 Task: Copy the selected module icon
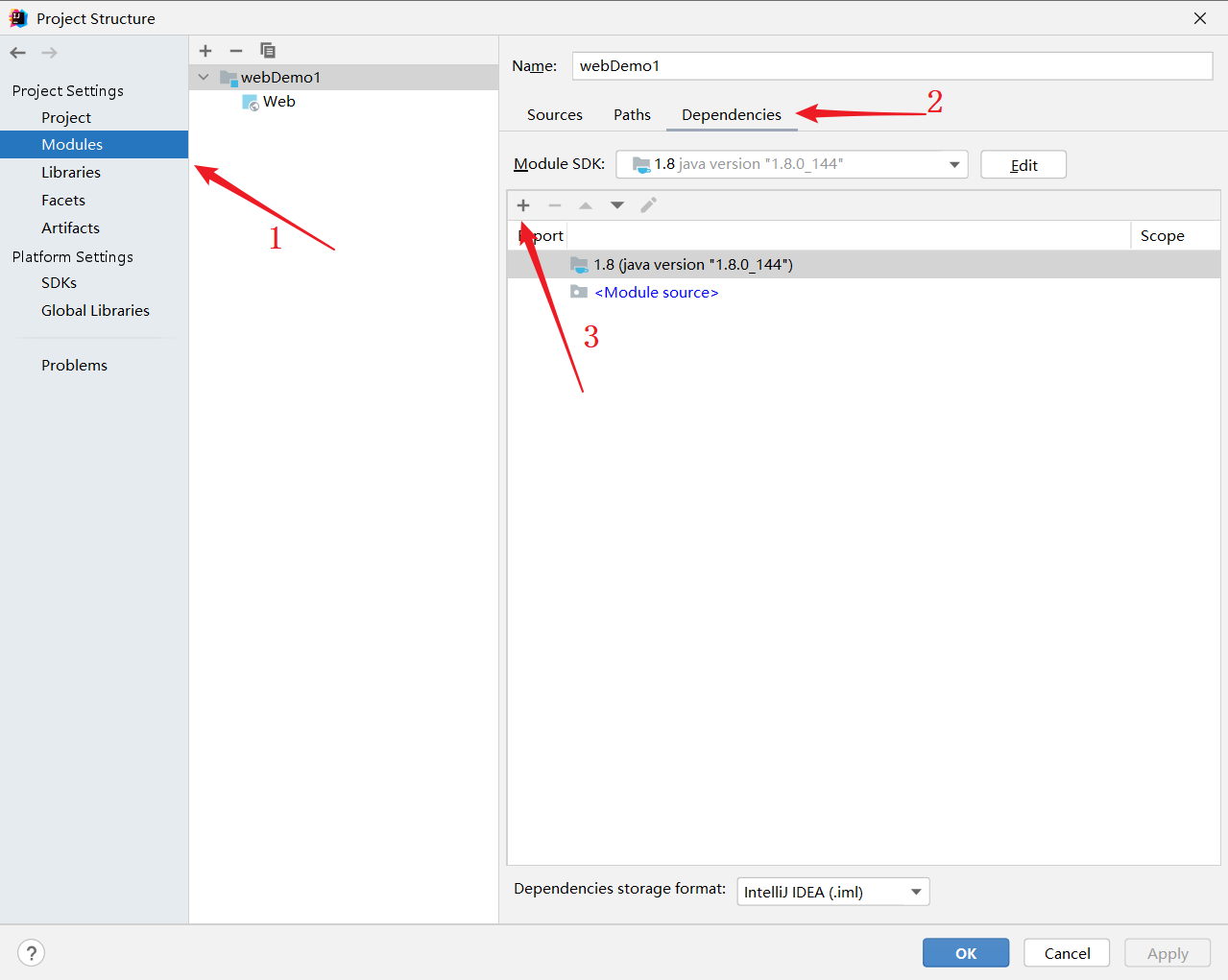268,51
